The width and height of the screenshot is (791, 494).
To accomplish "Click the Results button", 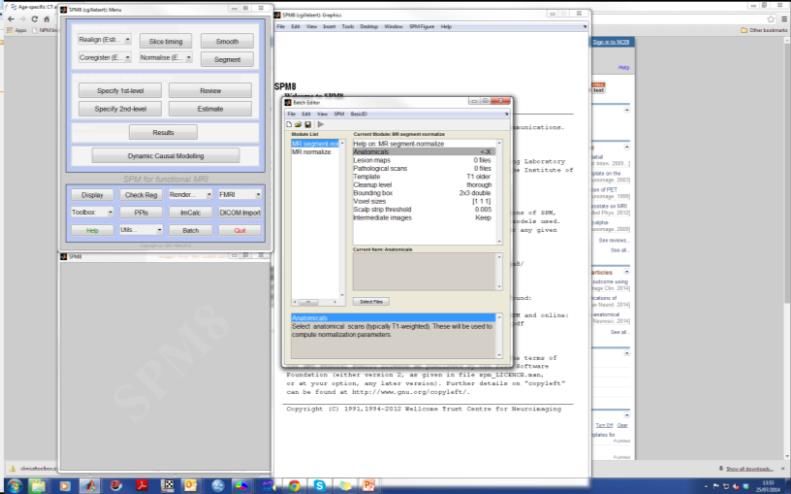I will (163, 133).
